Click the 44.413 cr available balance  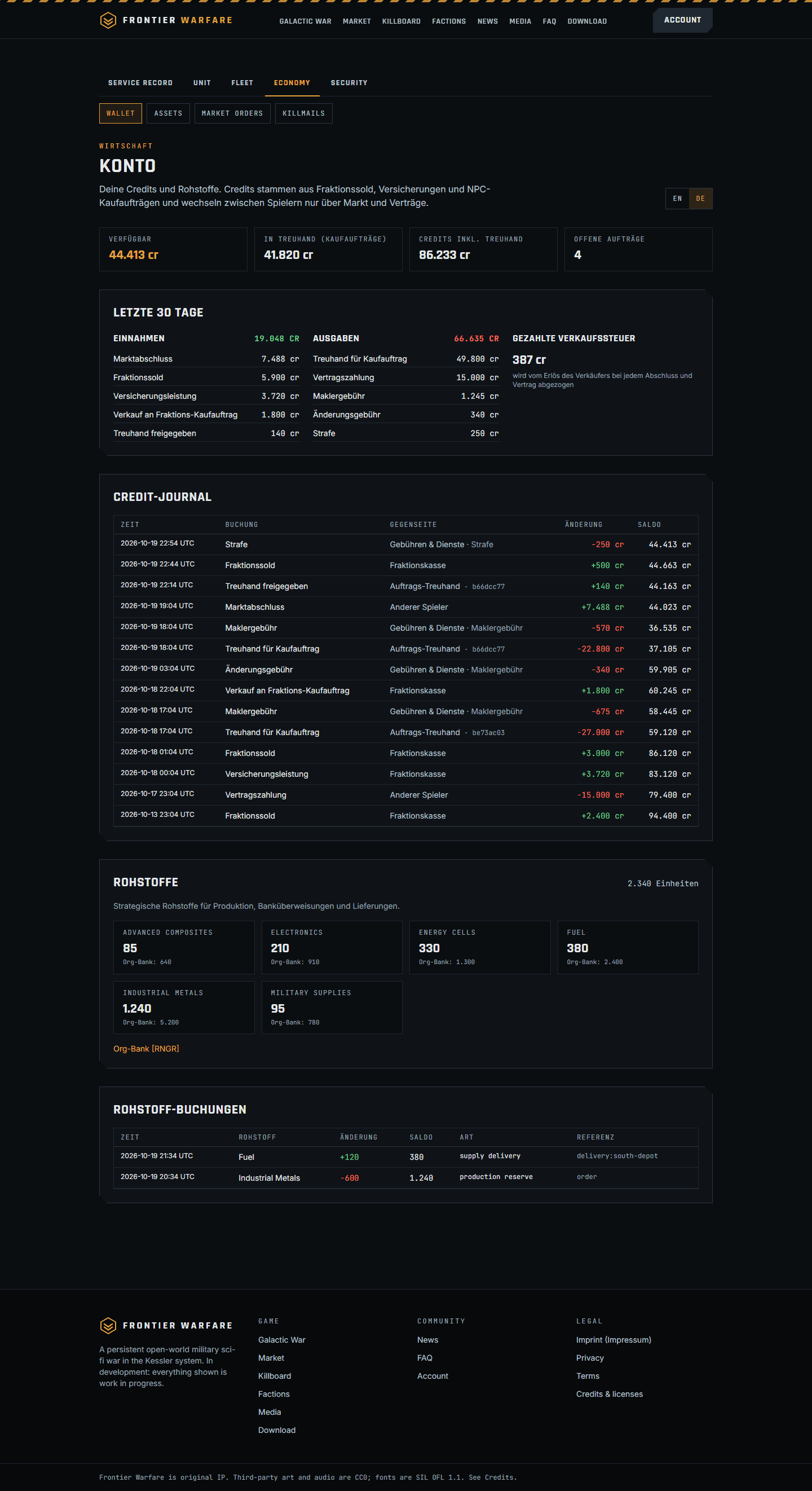pos(134,254)
